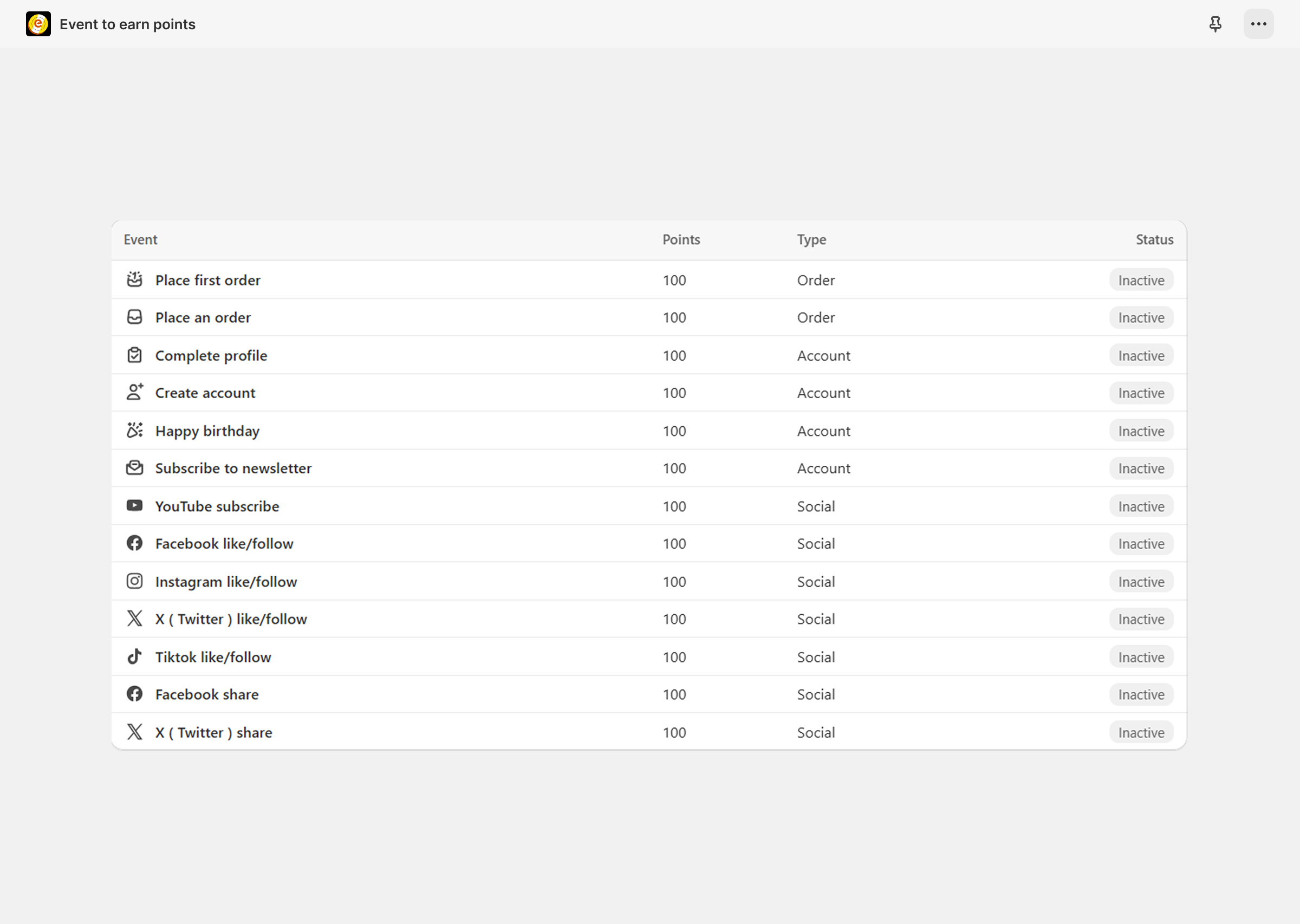Open the three-dot more actions menu
The height and width of the screenshot is (924, 1300).
point(1258,24)
